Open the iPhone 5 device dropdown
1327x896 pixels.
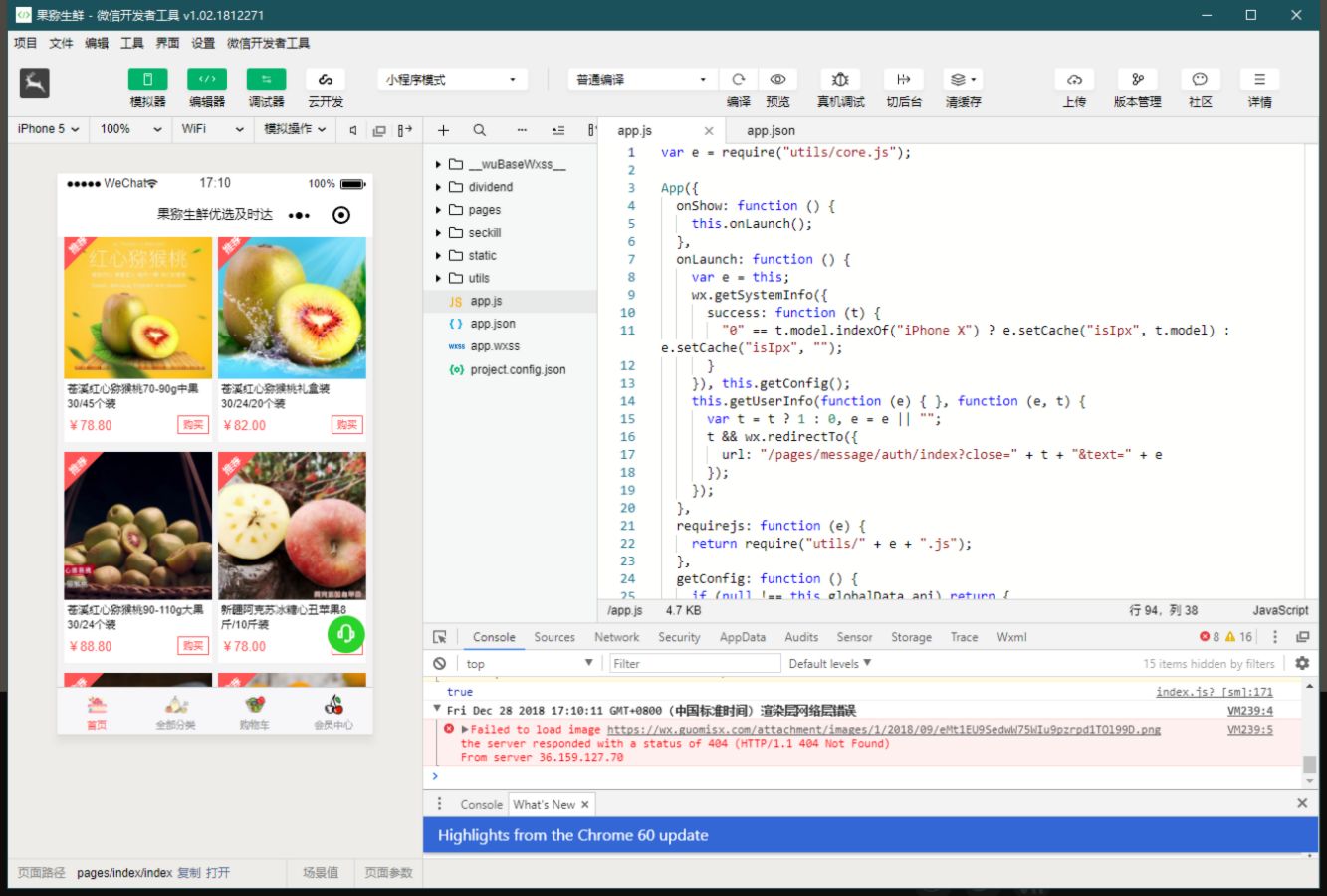coord(48,129)
